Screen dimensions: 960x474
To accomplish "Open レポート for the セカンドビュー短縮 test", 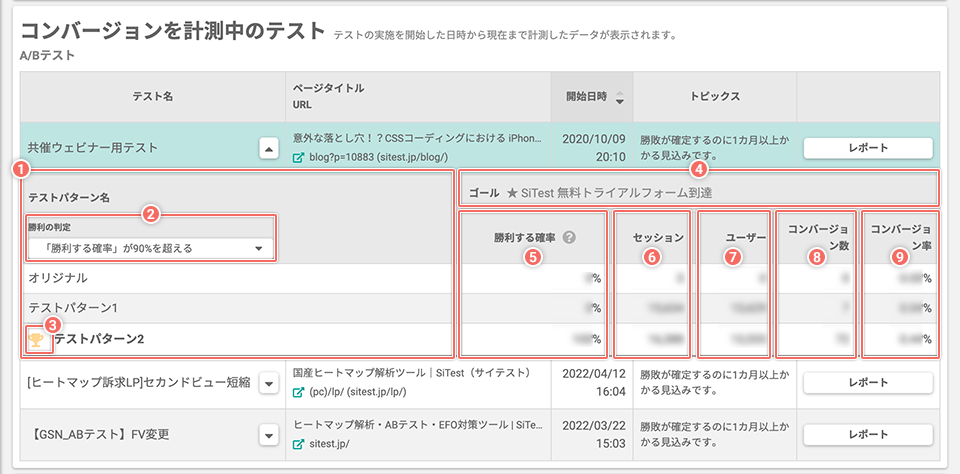I will [x=868, y=383].
